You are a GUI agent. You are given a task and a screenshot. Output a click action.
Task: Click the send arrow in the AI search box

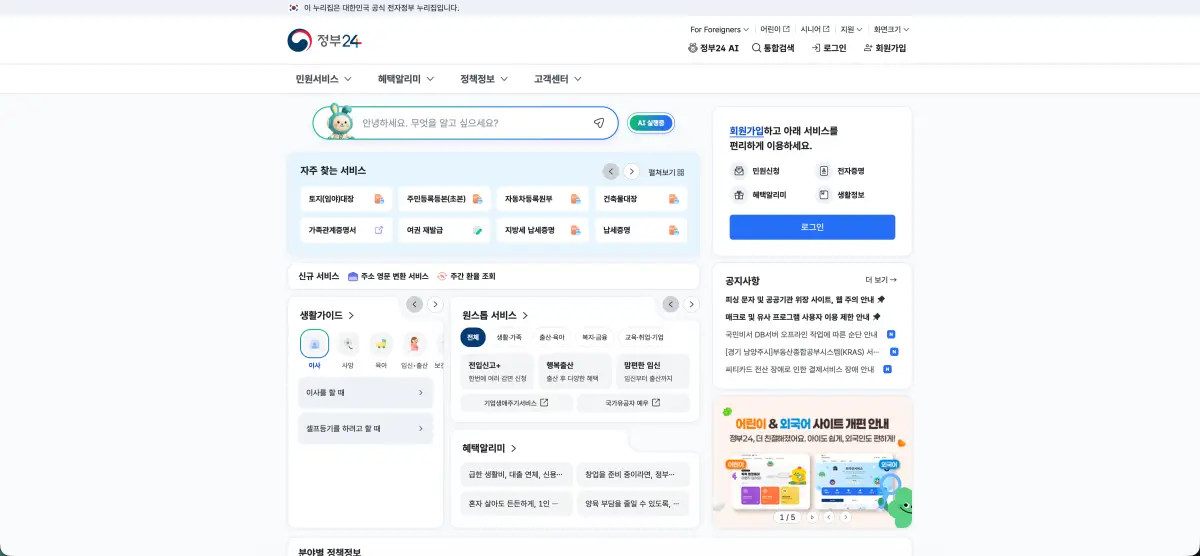pos(599,123)
